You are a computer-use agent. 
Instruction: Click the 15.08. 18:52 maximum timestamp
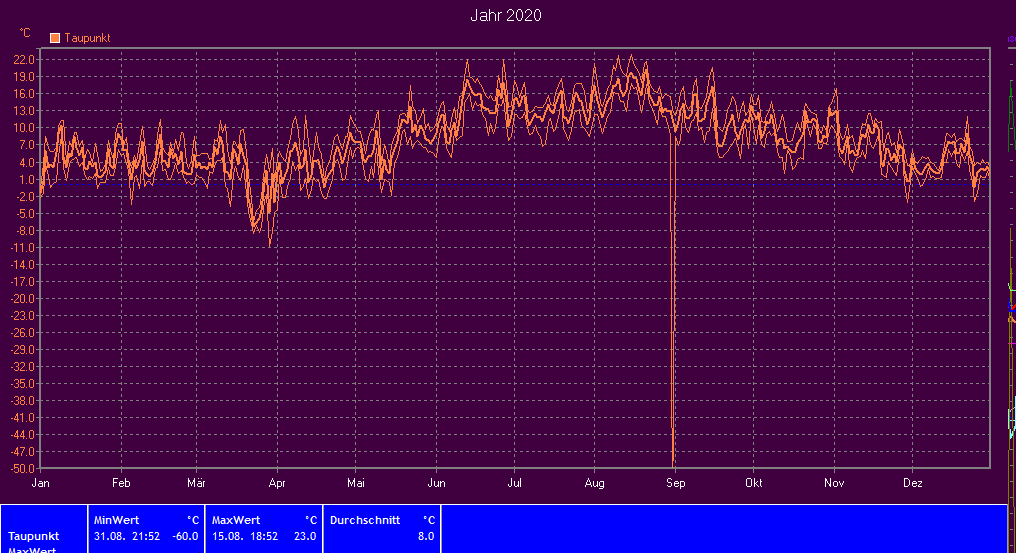pyautogui.click(x=245, y=536)
